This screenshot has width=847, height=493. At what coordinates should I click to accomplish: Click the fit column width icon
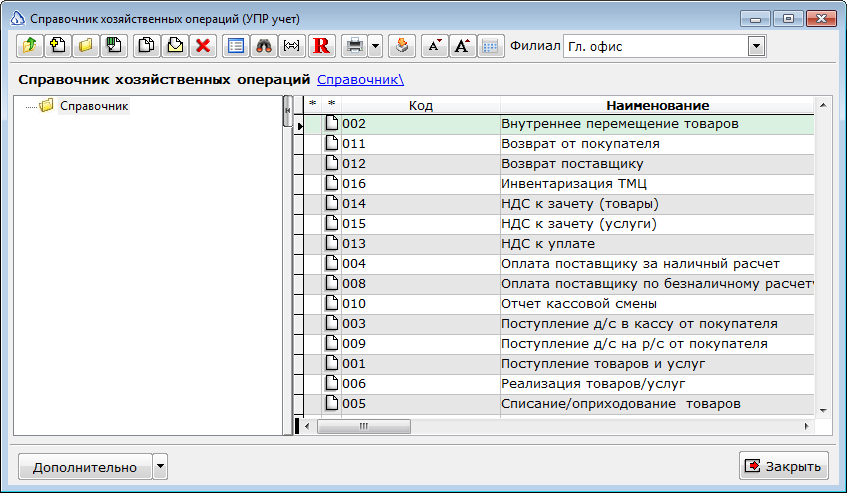coord(292,46)
